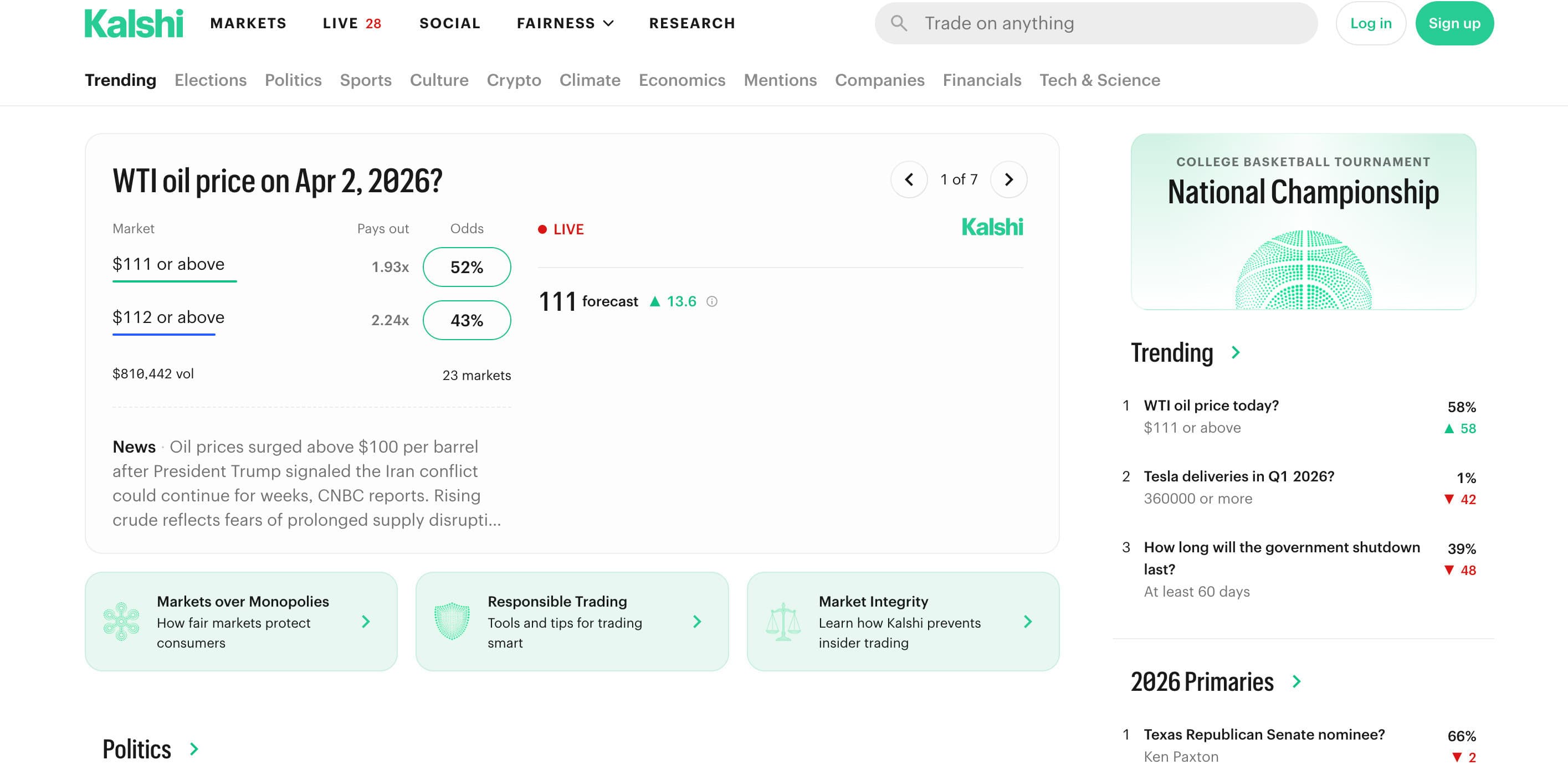This screenshot has width=1568, height=780.
Task: Click the search magnifier icon
Action: click(899, 23)
